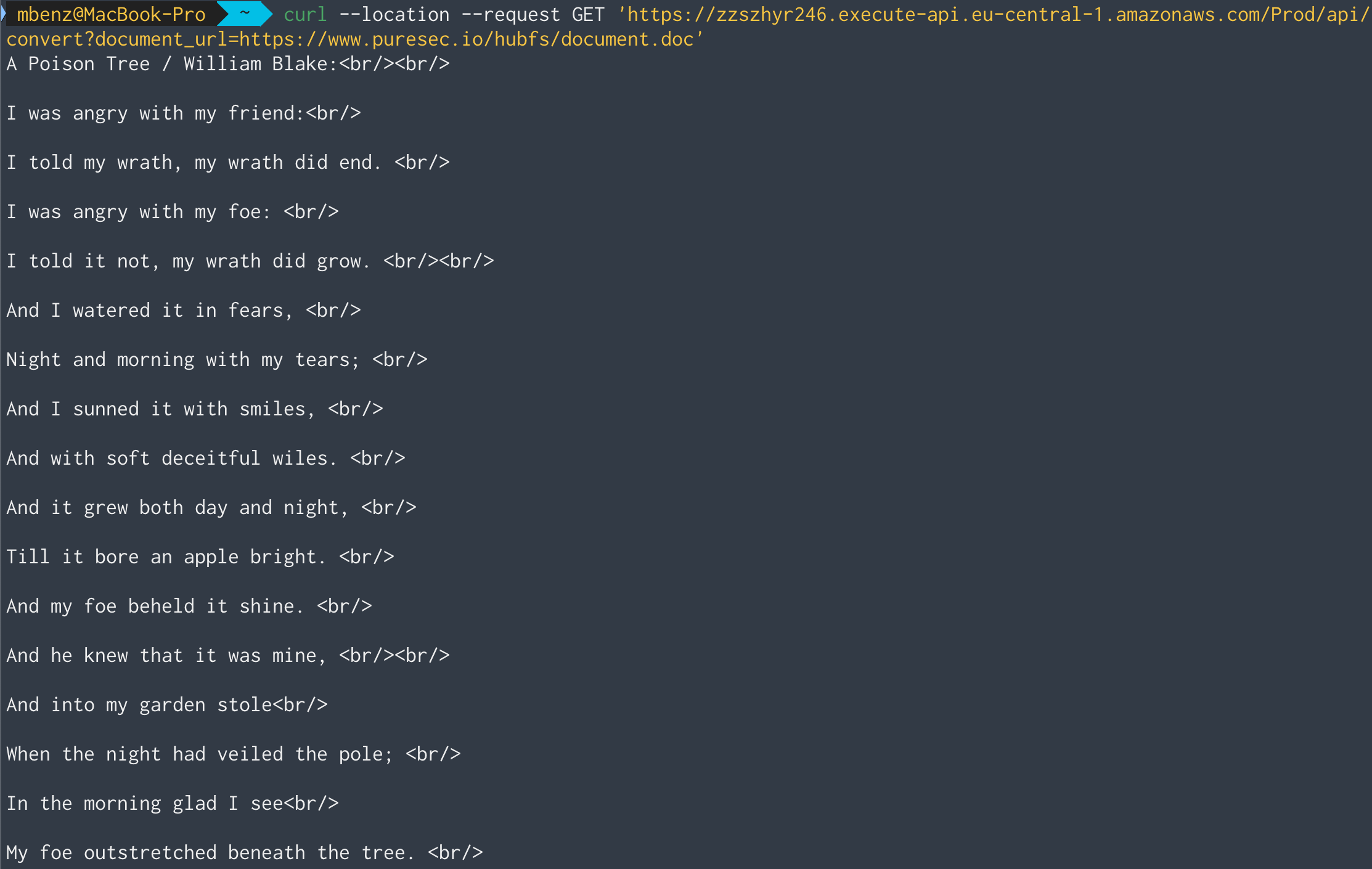Open the amazonaws execute-api URL
Viewport: 1372px width, 869px height.
994,14
